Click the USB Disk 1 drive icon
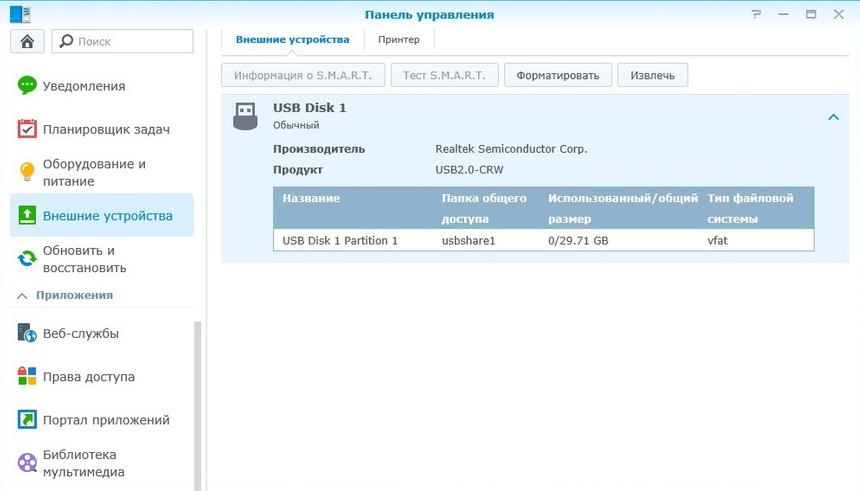The width and height of the screenshot is (860, 491). (x=245, y=116)
